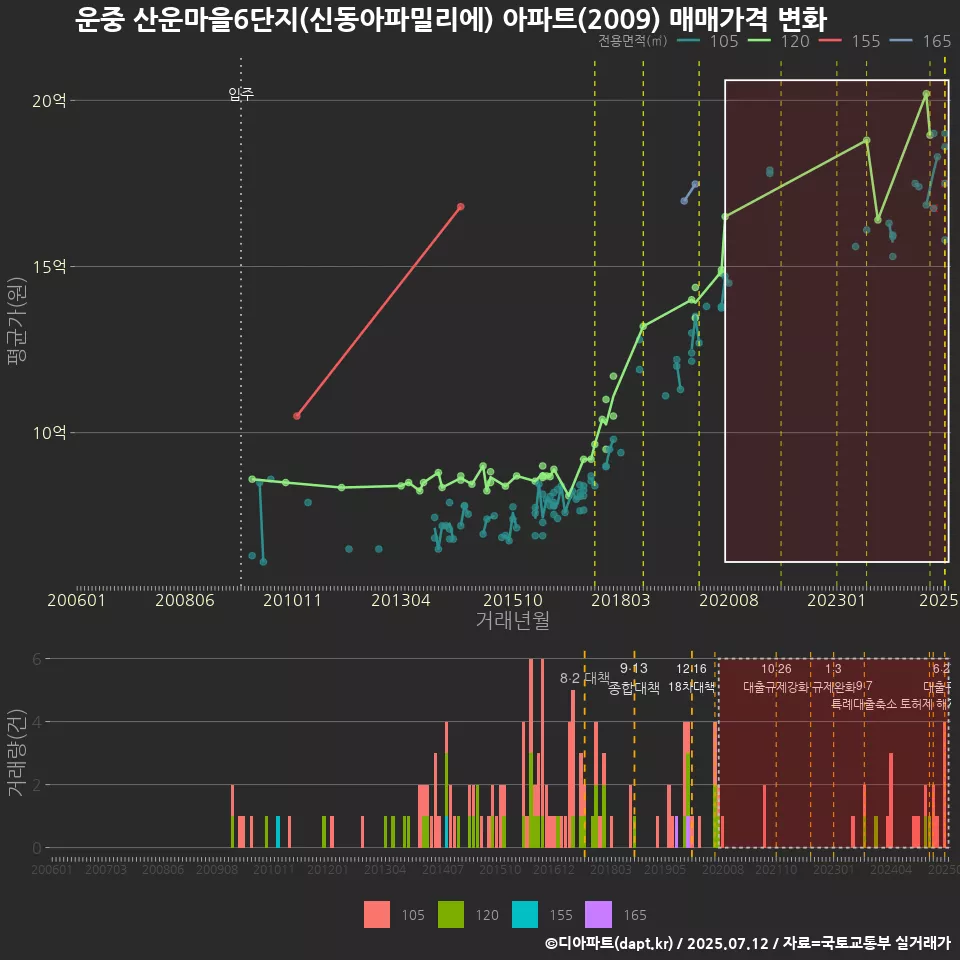This screenshot has width=960, height=960.
Task: Click the cyan 155 bar above '201011' label
Action: click(x=278, y=832)
